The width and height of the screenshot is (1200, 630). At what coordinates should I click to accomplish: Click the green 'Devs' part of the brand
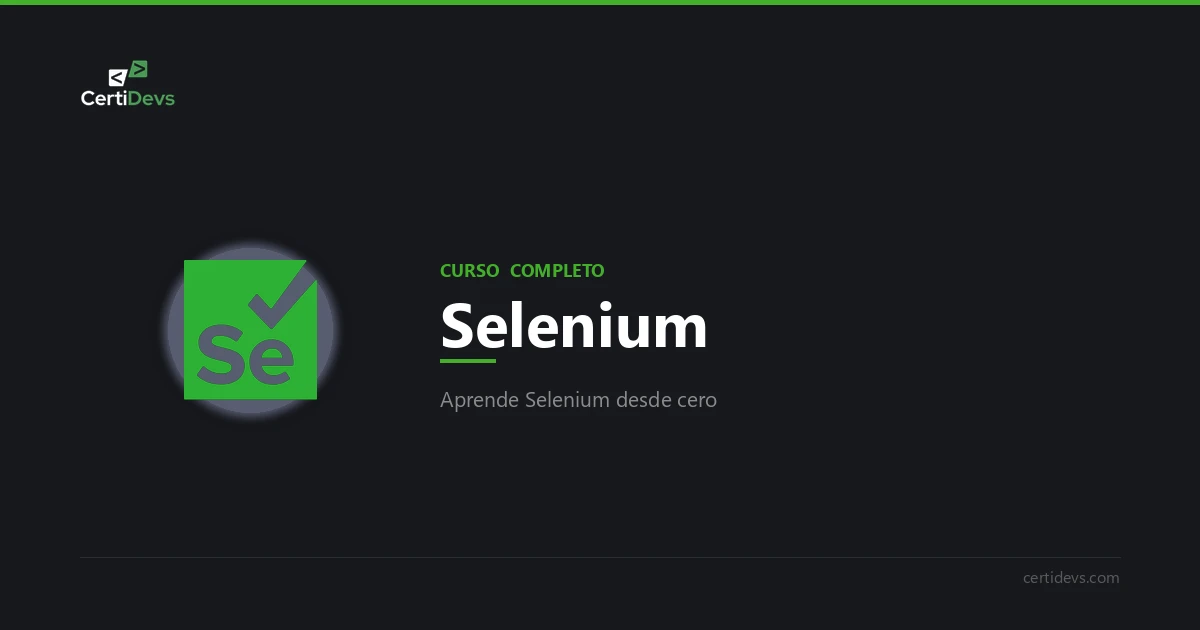point(152,98)
